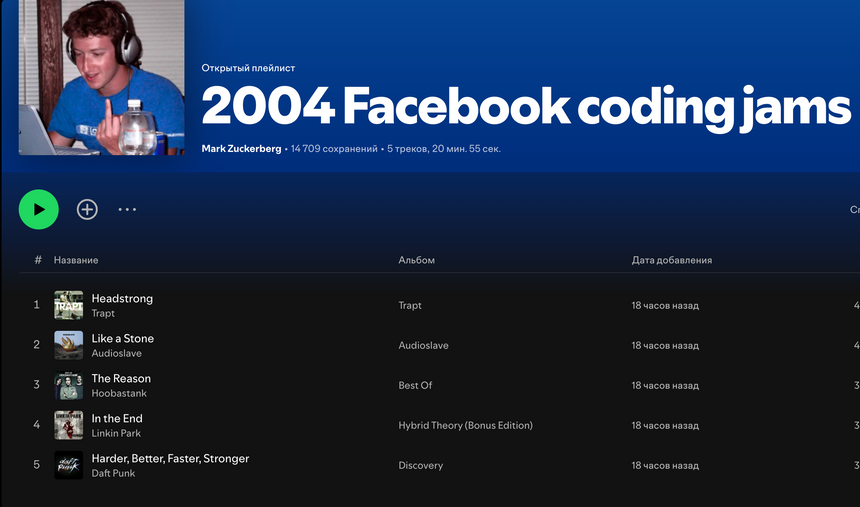
Task: Open the Best Of album link
Action: (x=415, y=386)
